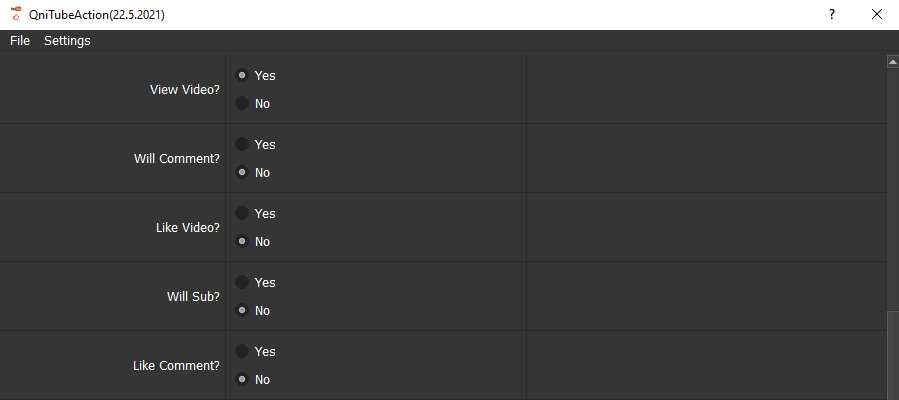This screenshot has height=400, width=899.
Task: Choose No for Will Comment
Action: (x=242, y=172)
